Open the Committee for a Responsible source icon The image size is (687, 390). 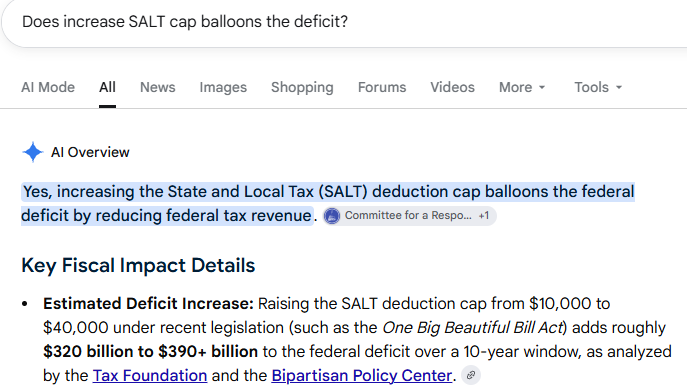click(332, 216)
